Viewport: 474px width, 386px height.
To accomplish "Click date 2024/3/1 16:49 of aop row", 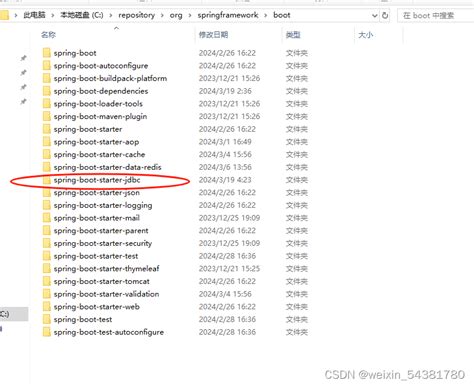I will pos(225,142).
